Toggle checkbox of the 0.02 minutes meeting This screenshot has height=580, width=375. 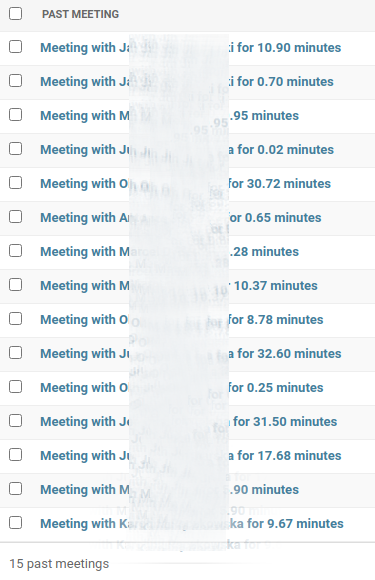[16, 149]
